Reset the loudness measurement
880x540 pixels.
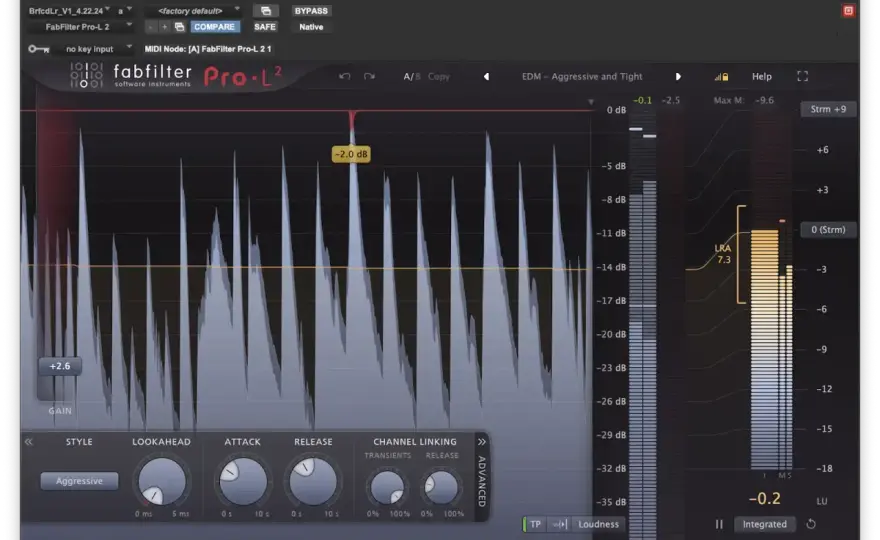(811, 524)
